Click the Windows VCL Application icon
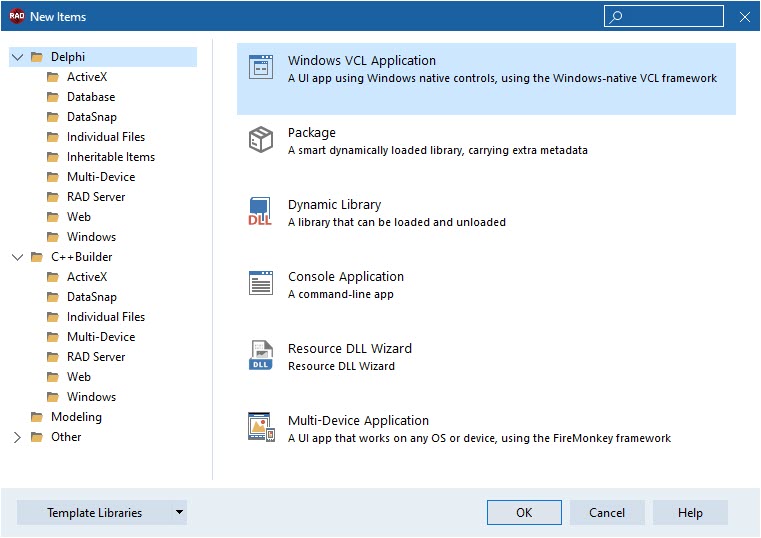The image size is (761, 538). pos(261,67)
